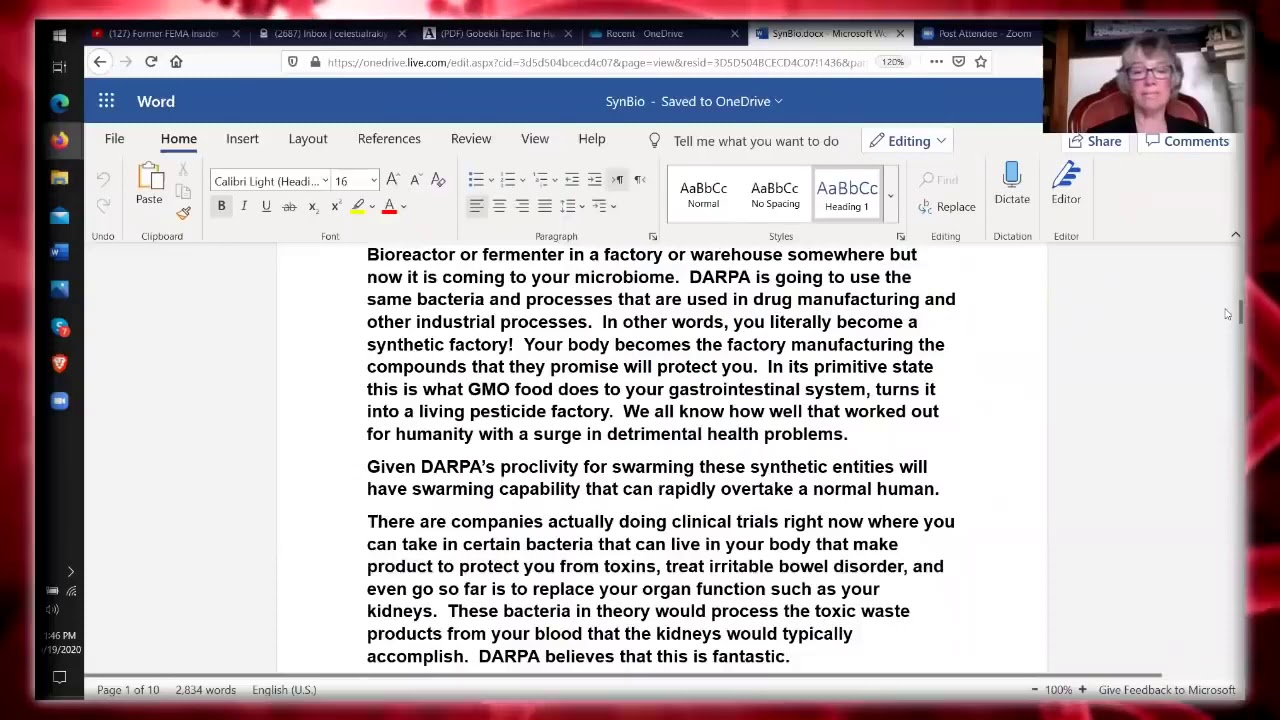
Task: Switch to the References tab
Action: point(389,139)
